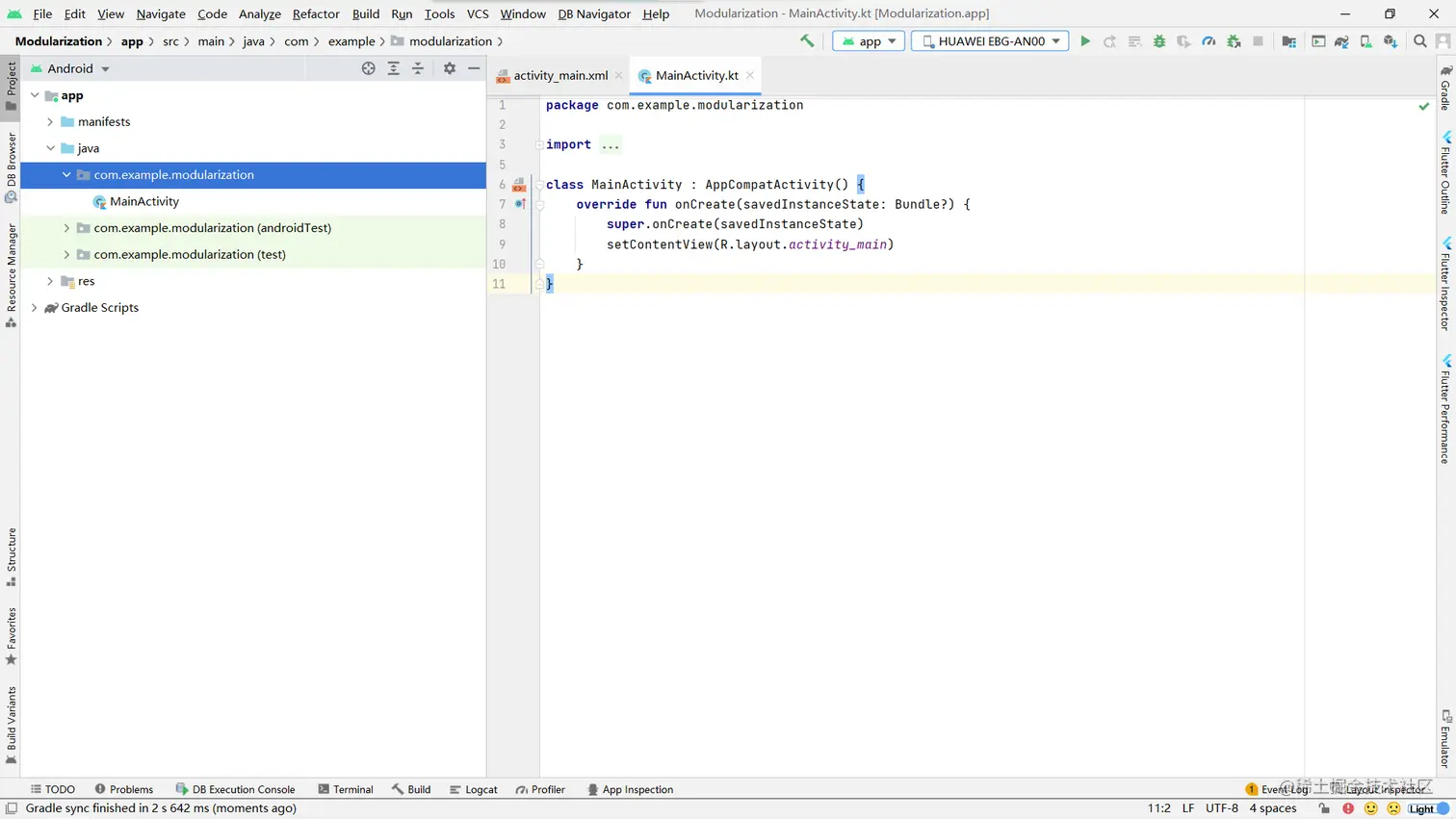
Task: Click the Debug app bug icon
Action: point(1159,41)
